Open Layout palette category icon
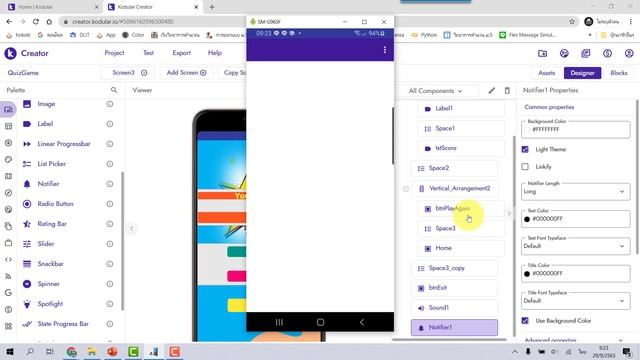The height and width of the screenshot is (360, 640). click(x=8, y=126)
